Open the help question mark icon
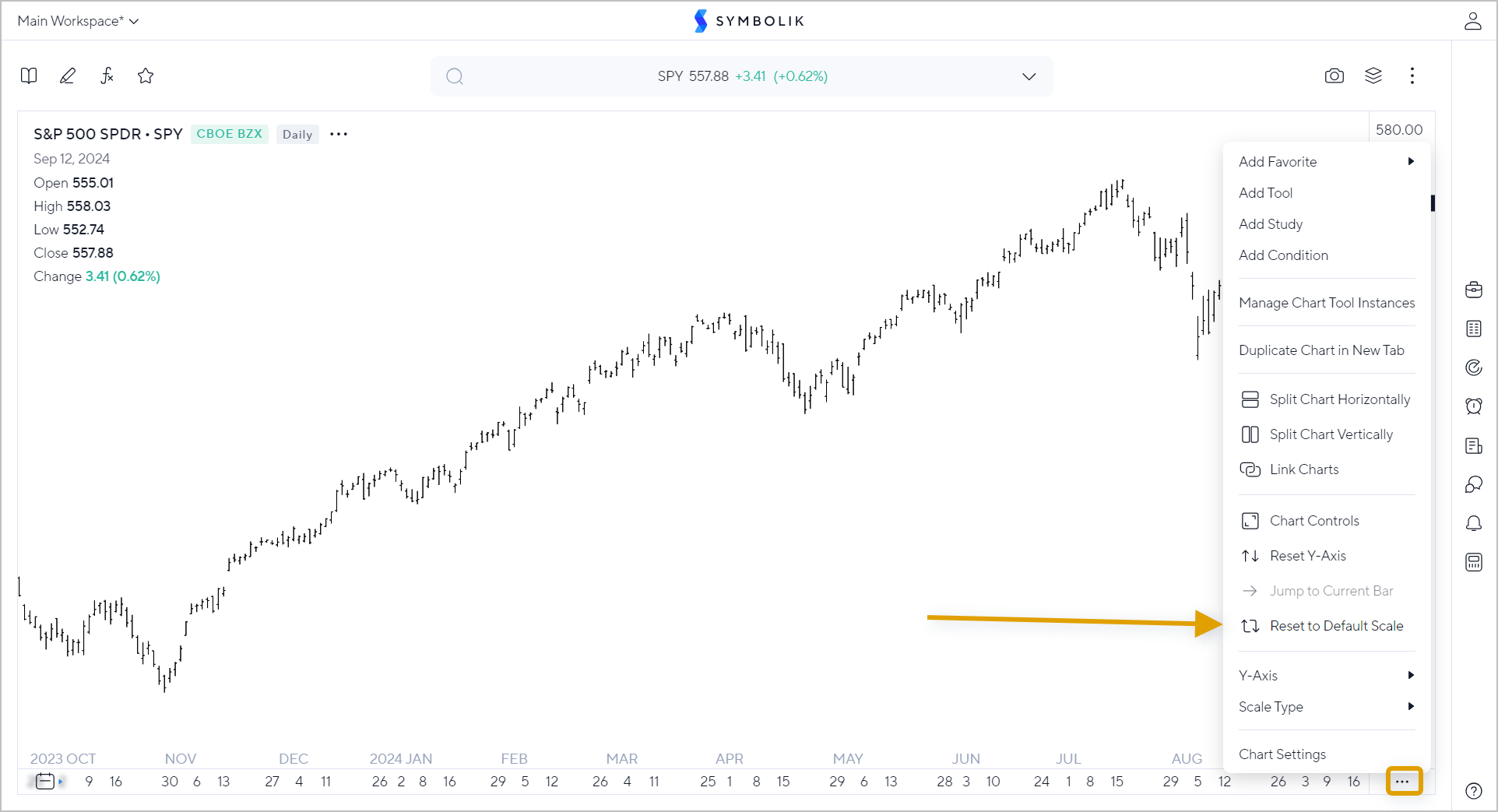1498x812 pixels. 1474,791
